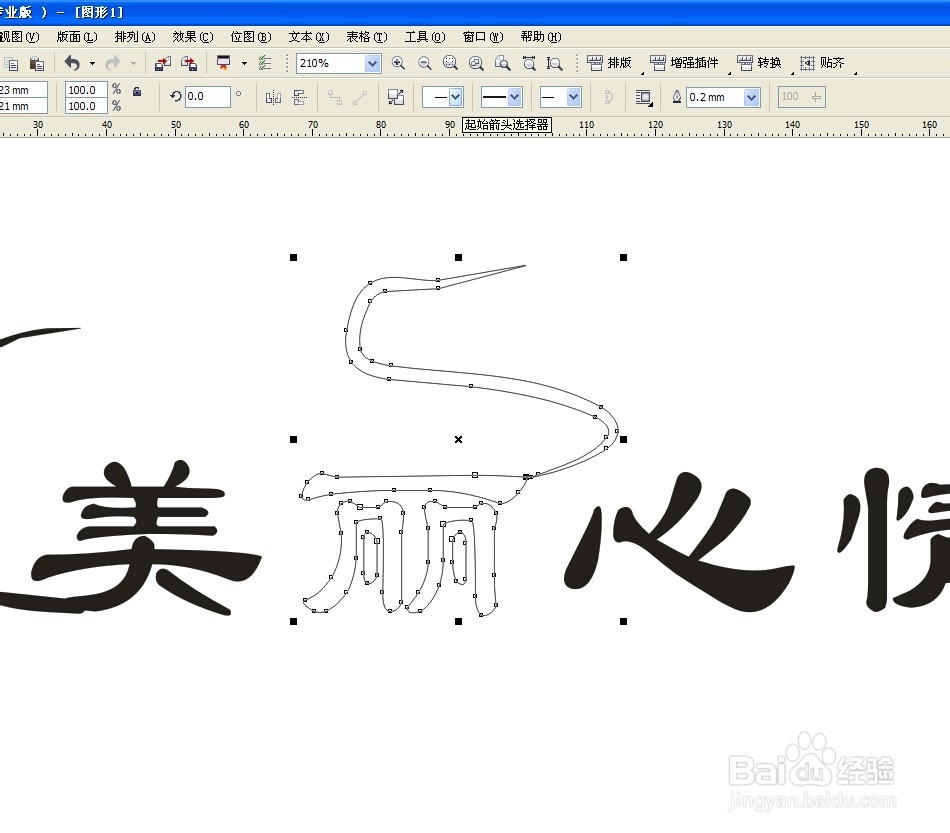The image size is (950, 833).
Task: Zoom to page width icon
Action: point(529,63)
